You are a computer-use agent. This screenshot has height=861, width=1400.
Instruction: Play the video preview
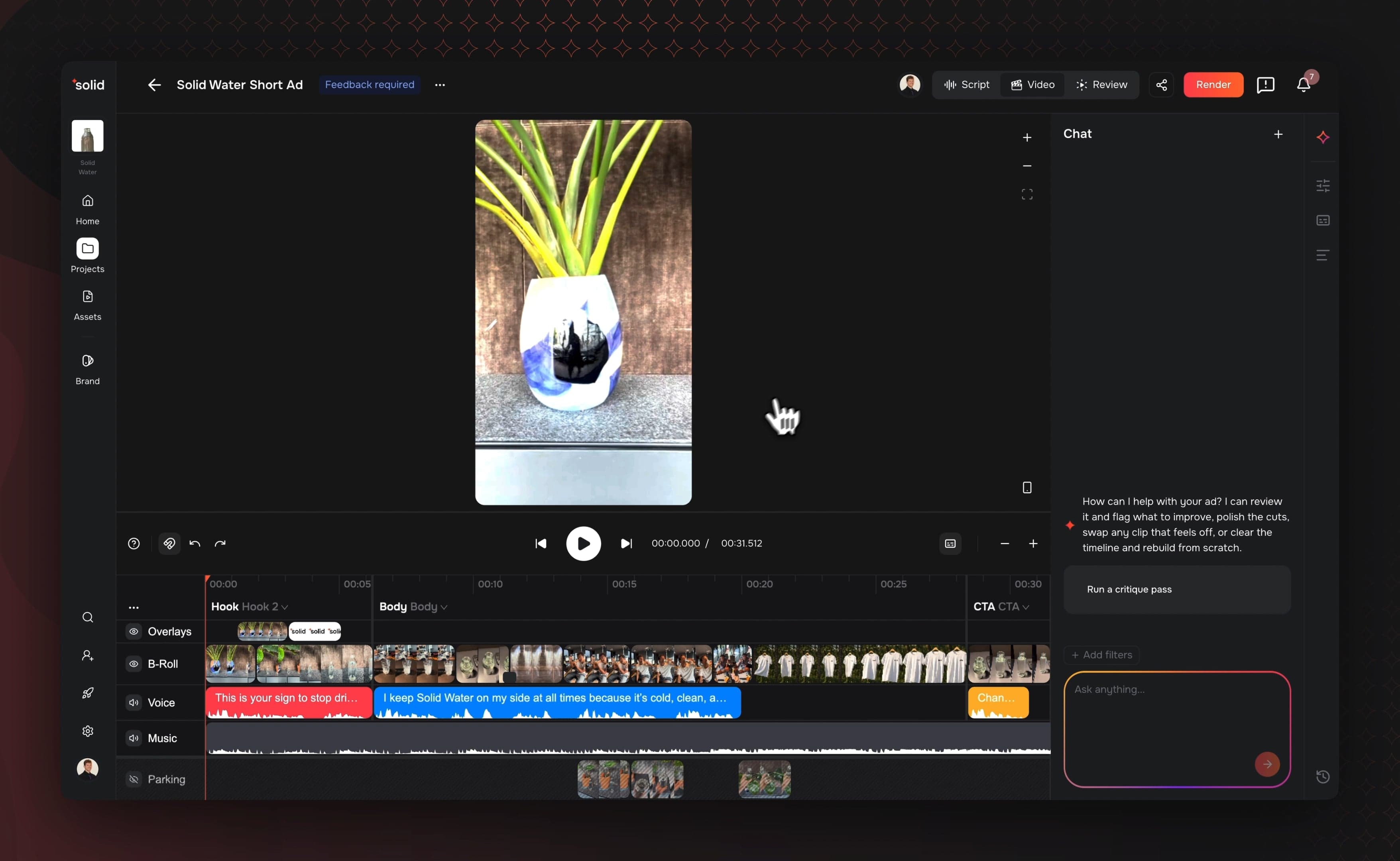pos(583,543)
